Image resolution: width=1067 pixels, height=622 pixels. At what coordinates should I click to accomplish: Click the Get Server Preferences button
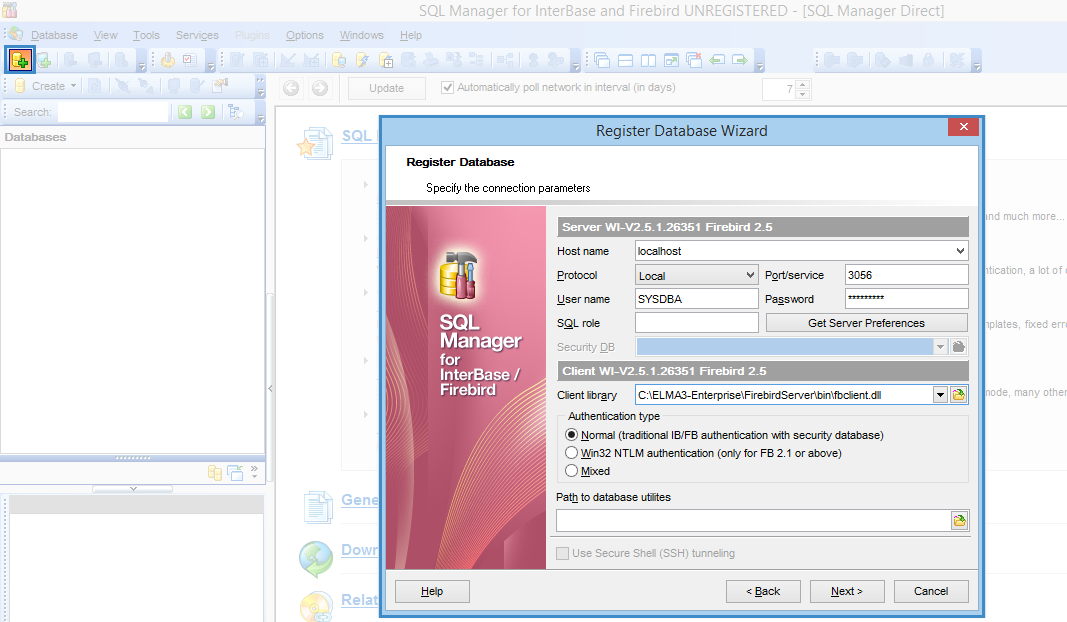coord(866,323)
